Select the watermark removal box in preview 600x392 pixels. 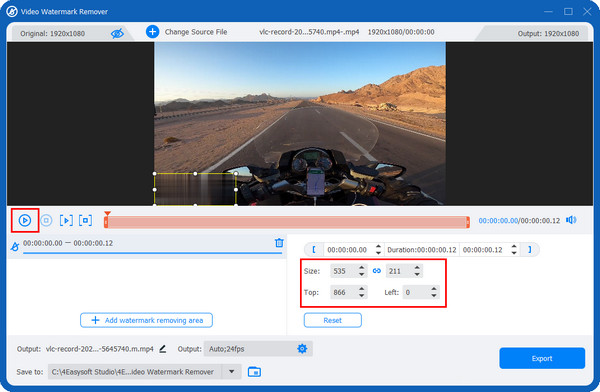(195, 189)
